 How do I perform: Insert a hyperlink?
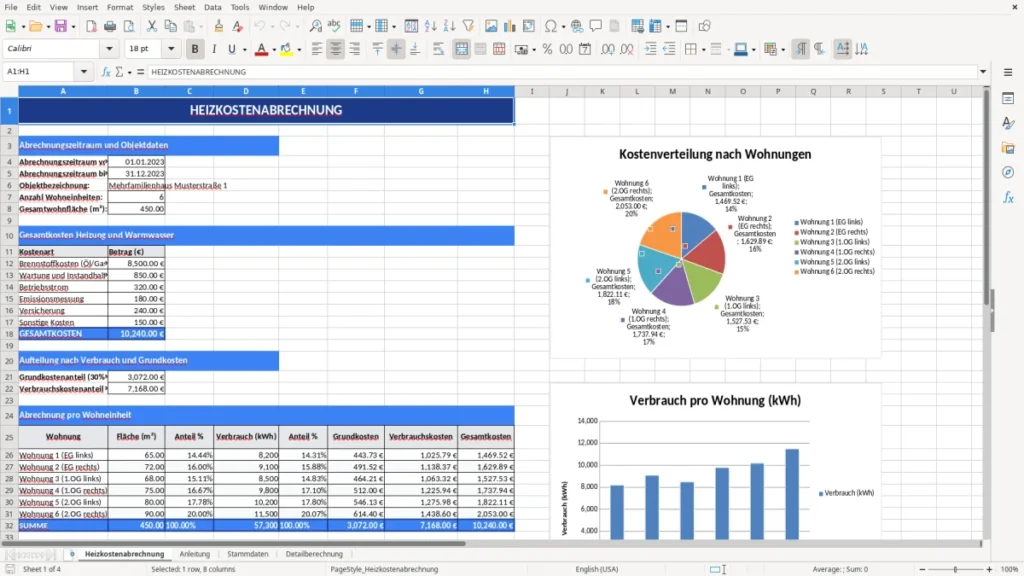pos(577,26)
